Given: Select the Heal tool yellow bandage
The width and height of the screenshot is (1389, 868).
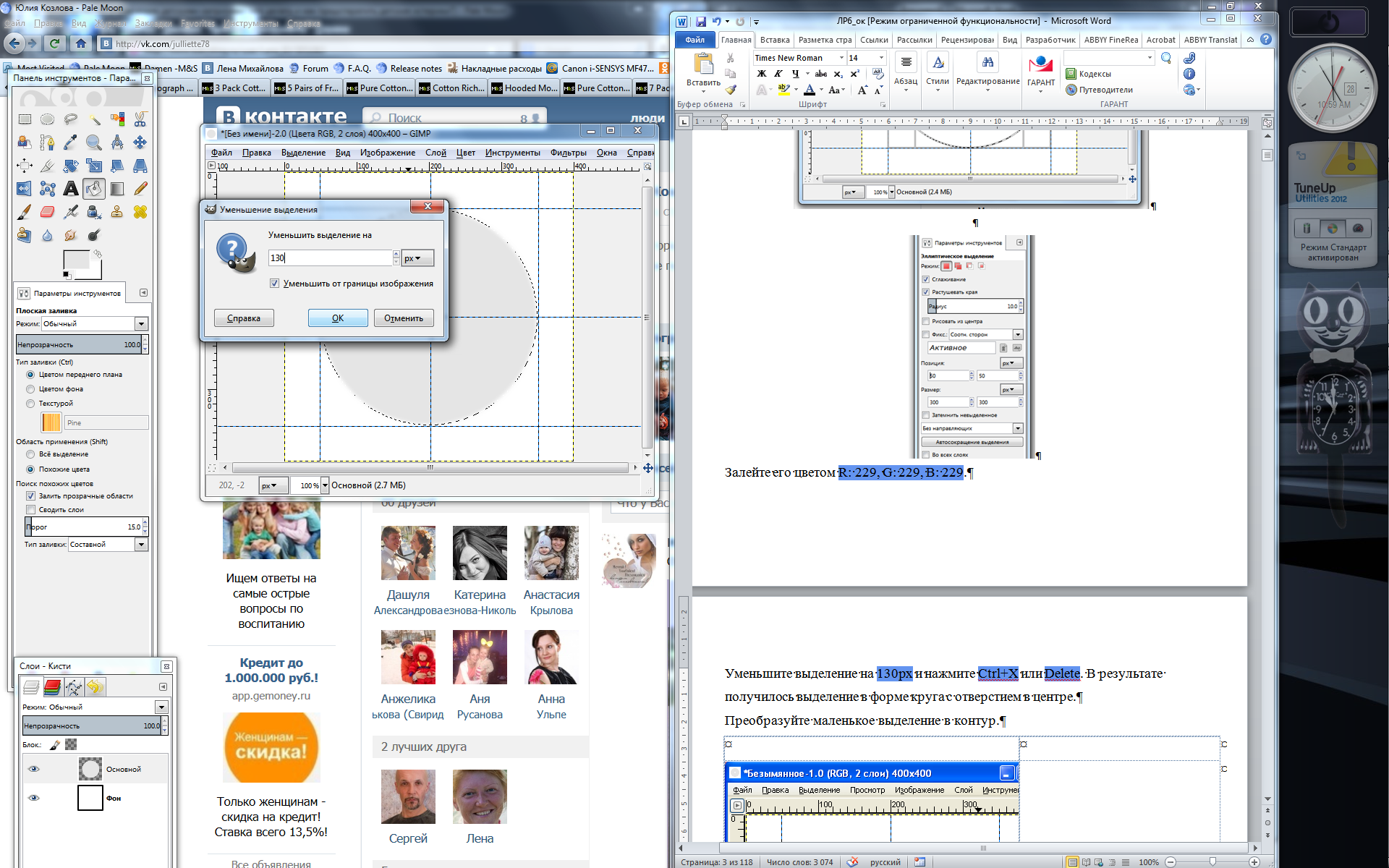Looking at the screenshot, I should pyautogui.click(x=140, y=212).
